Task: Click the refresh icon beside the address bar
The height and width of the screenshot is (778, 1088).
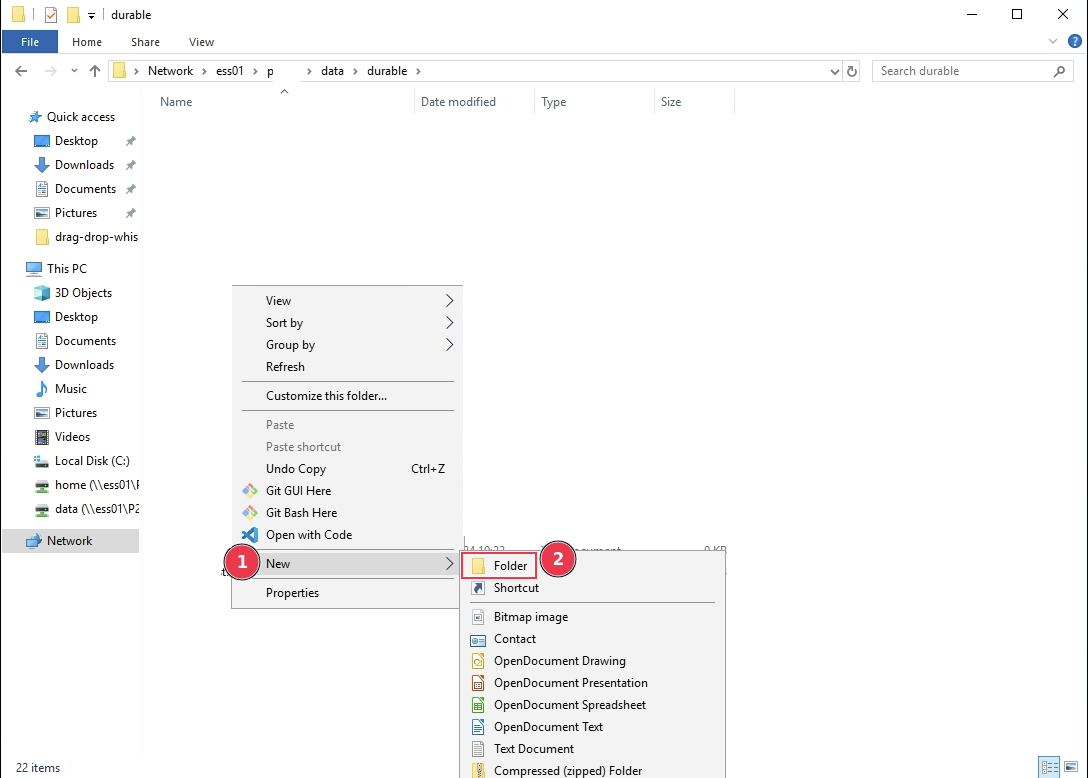Action: (x=852, y=71)
